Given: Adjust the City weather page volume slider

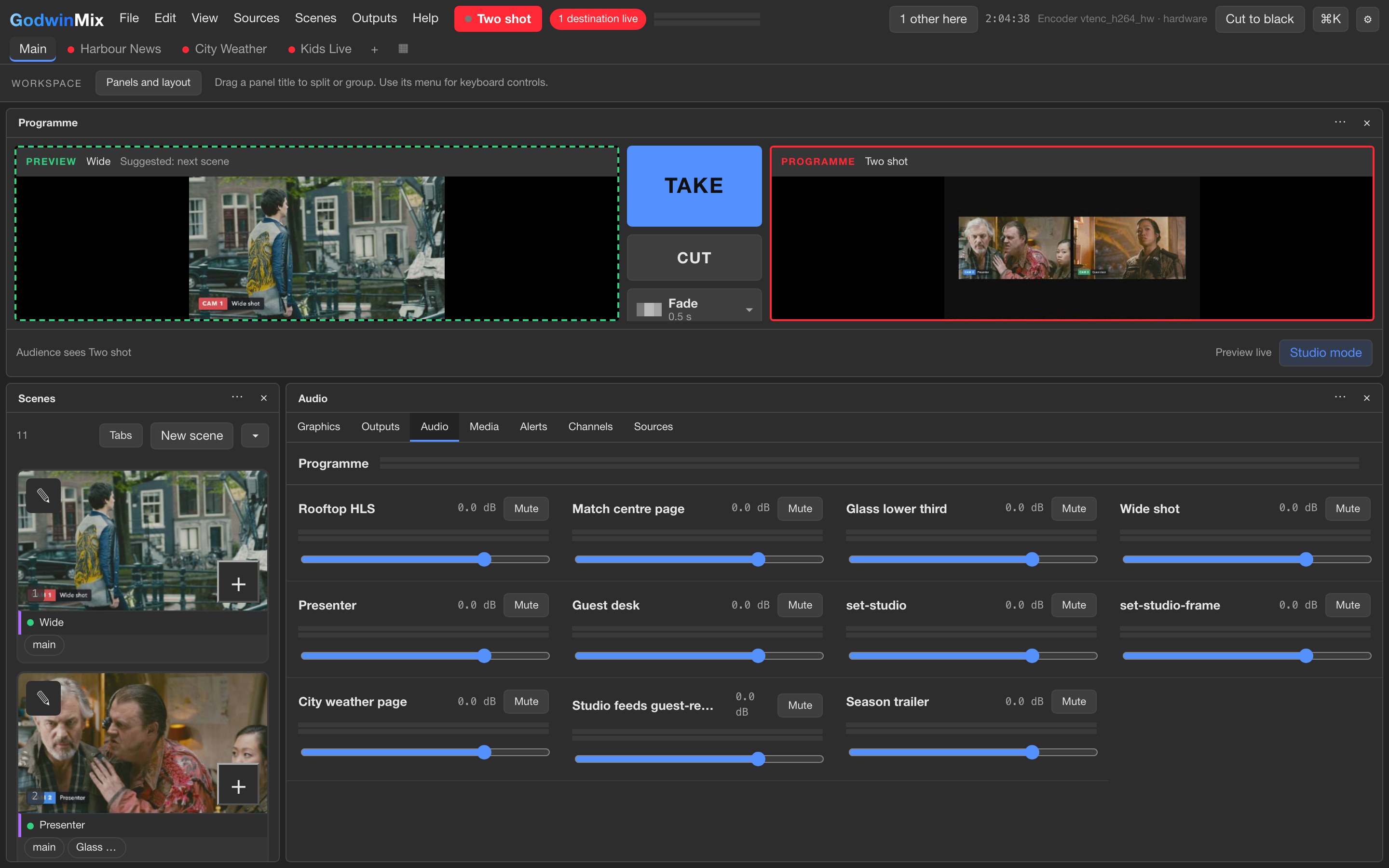Looking at the screenshot, I should pos(425,752).
